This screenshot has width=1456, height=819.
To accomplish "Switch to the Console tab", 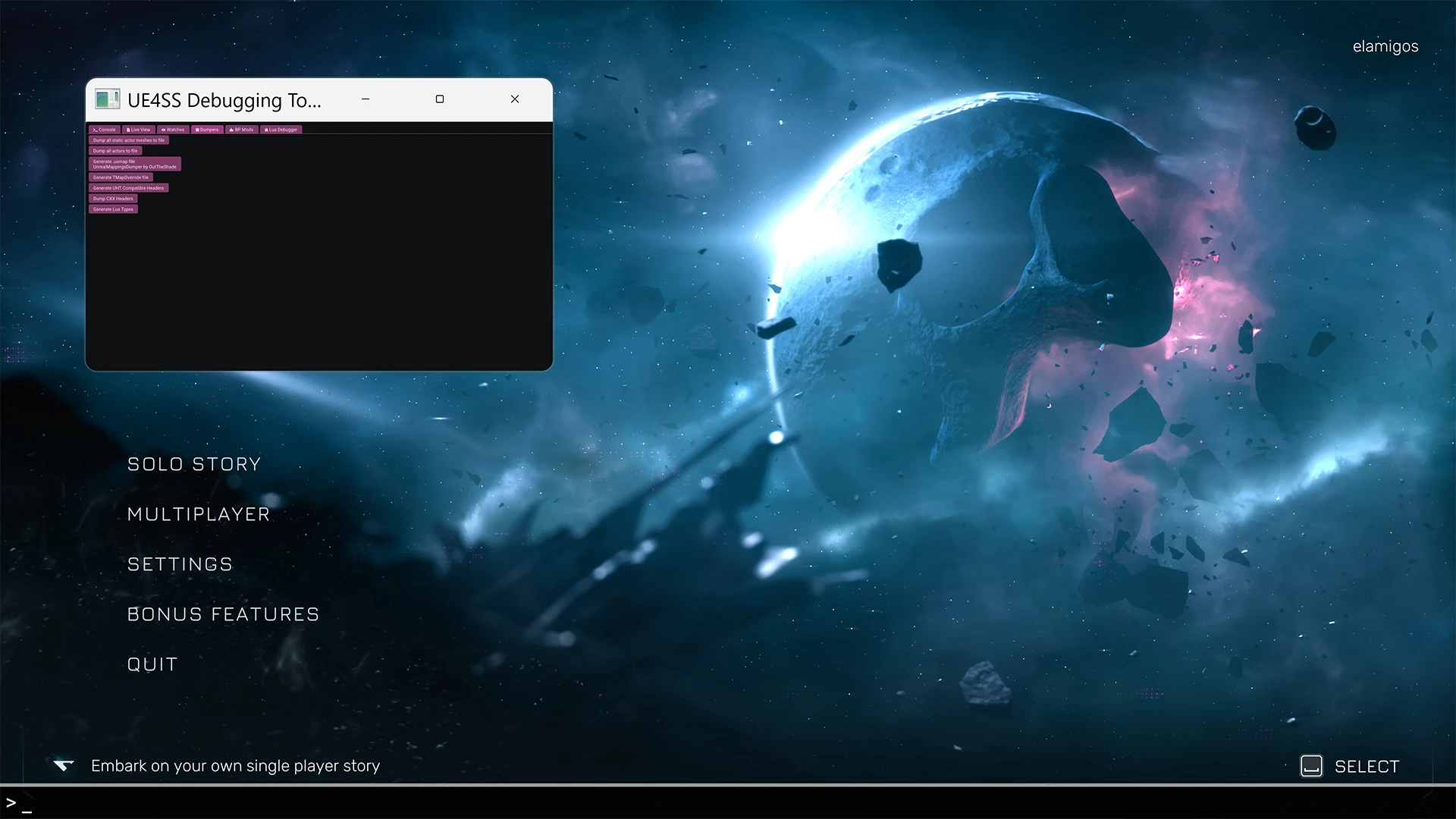I will point(105,130).
